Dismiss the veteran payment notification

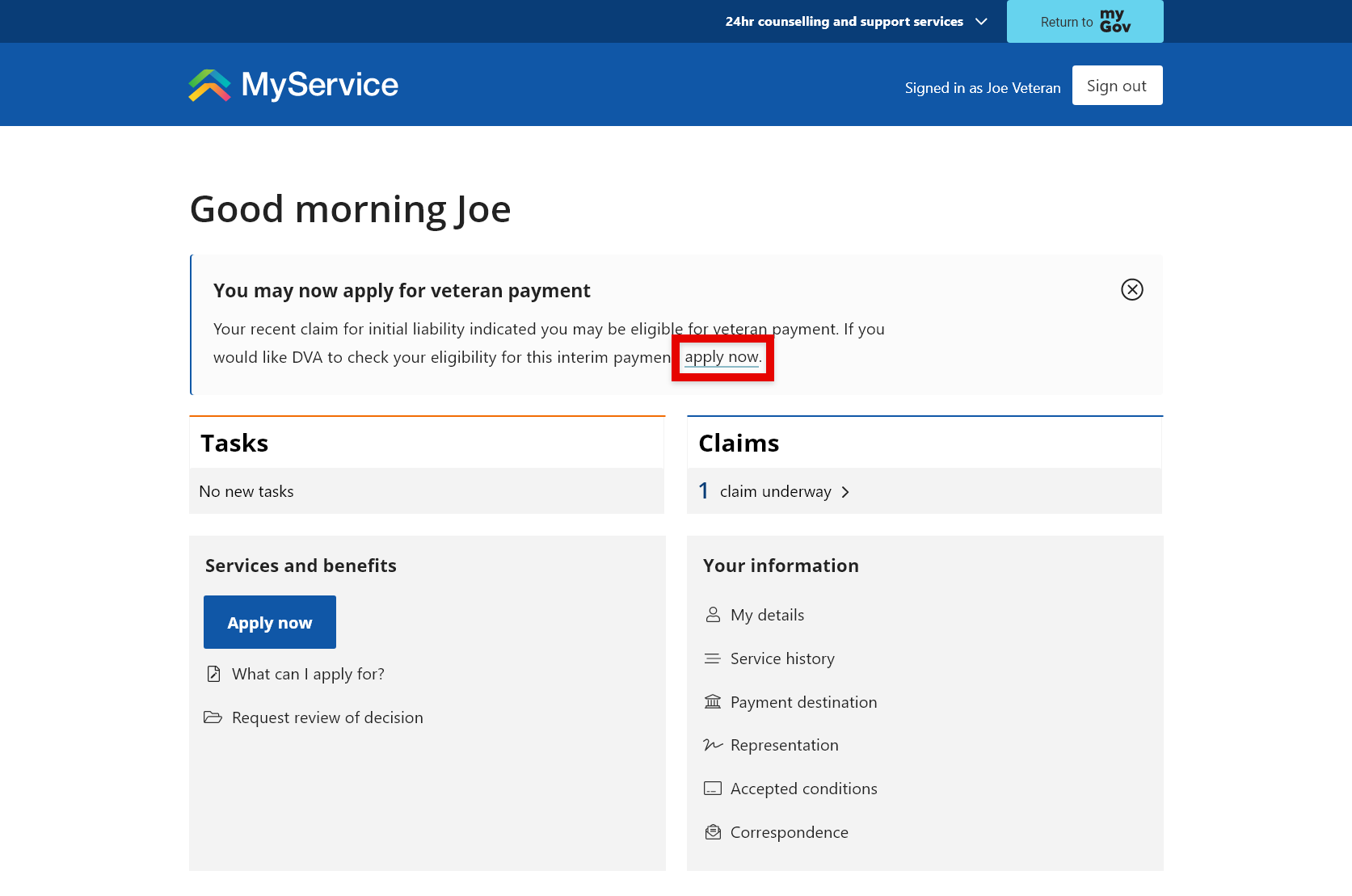tap(1132, 289)
